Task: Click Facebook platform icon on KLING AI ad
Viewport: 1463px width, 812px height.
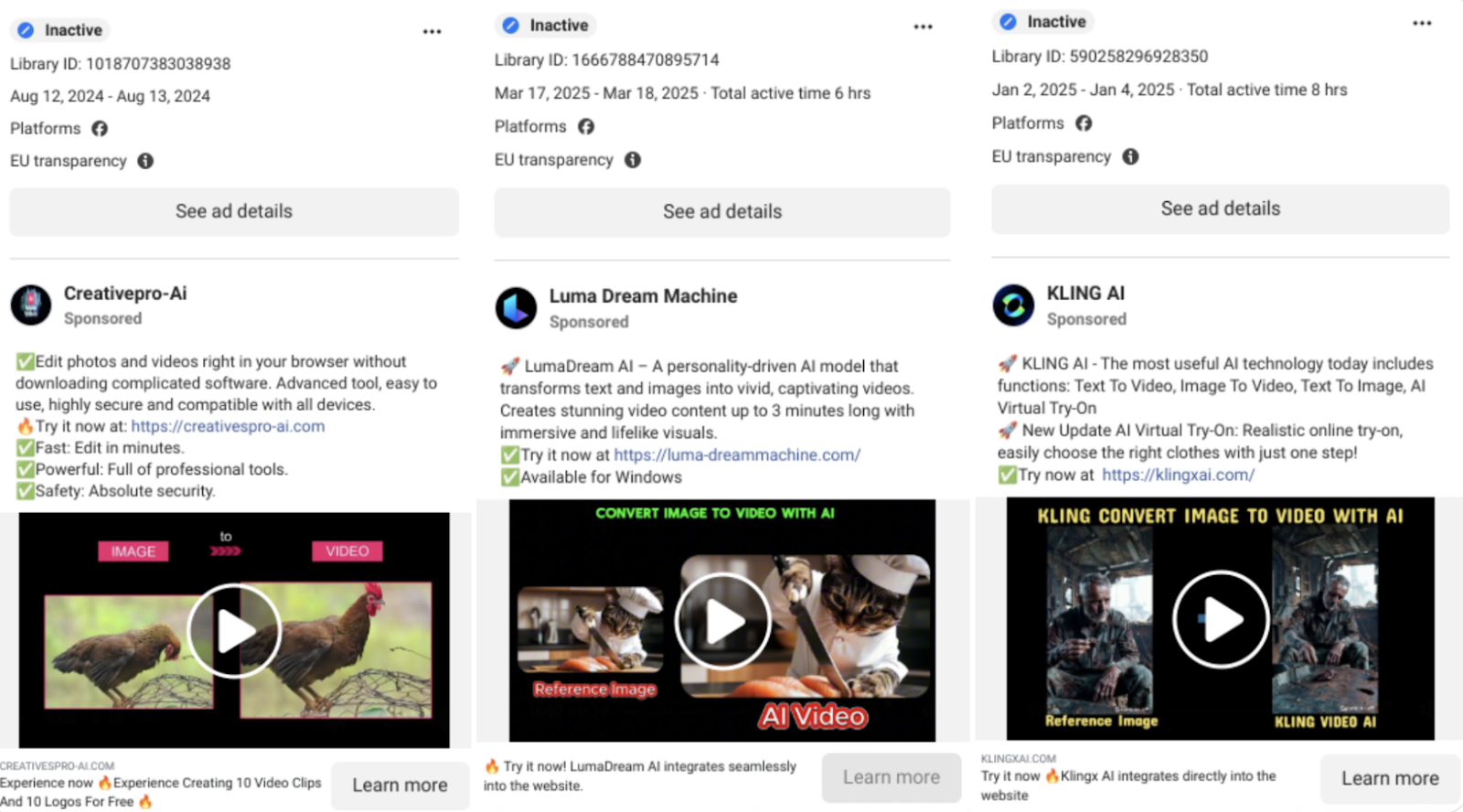Action: (1084, 123)
